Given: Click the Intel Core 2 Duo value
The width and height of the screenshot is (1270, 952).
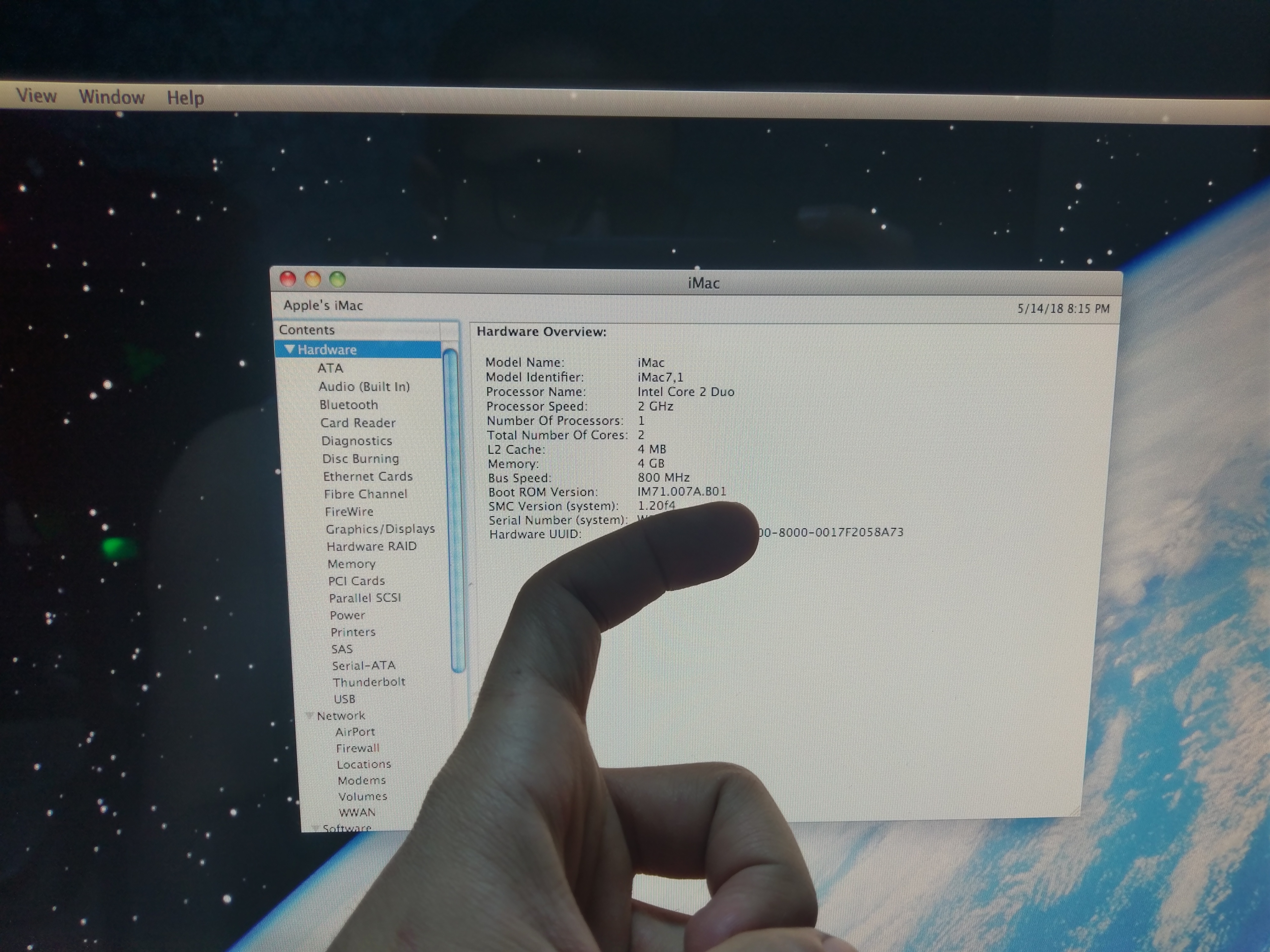Looking at the screenshot, I should point(685,391).
